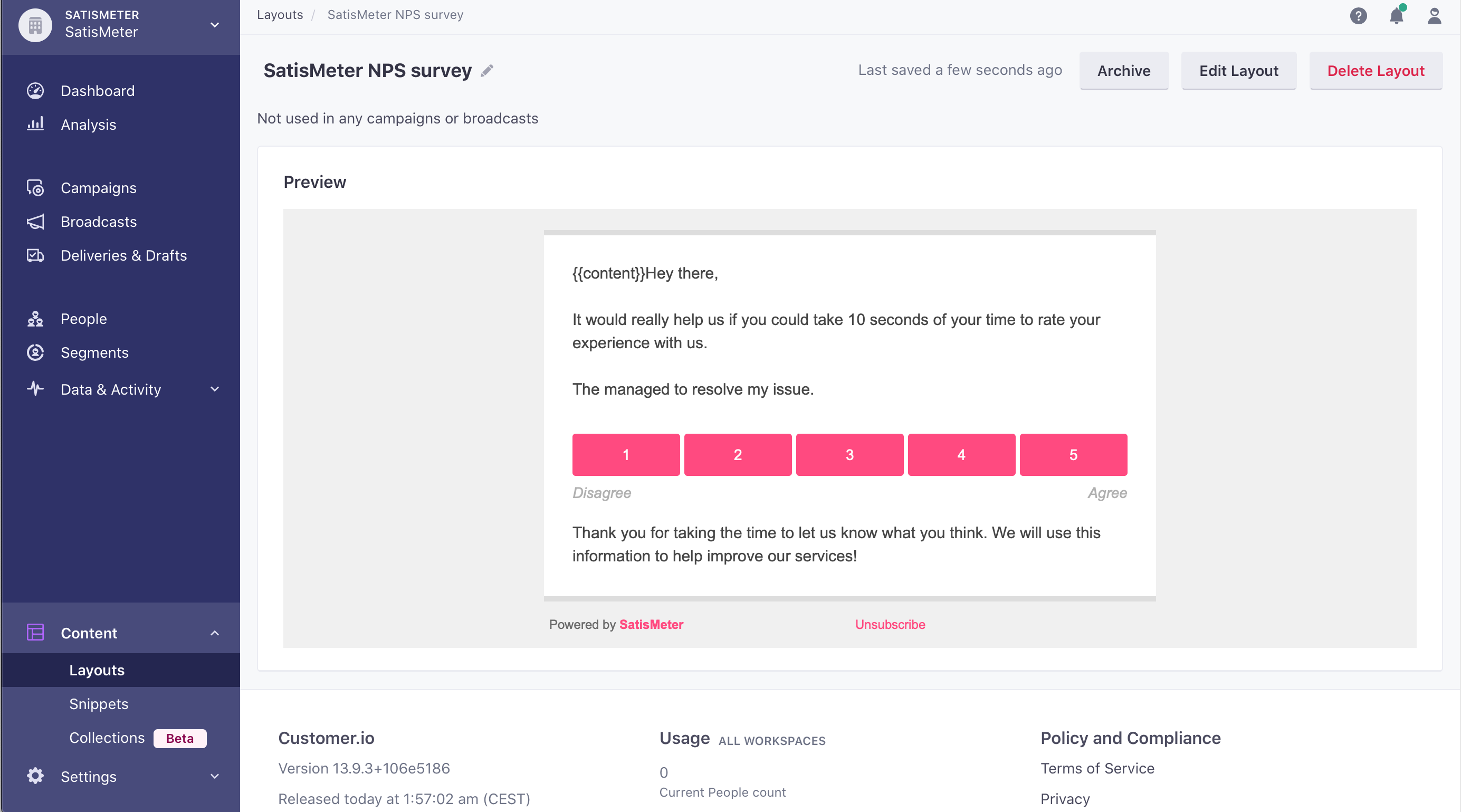Image resolution: width=1461 pixels, height=812 pixels.
Task: Click the Dashboard gauge icon
Action: pyautogui.click(x=35, y=91)
